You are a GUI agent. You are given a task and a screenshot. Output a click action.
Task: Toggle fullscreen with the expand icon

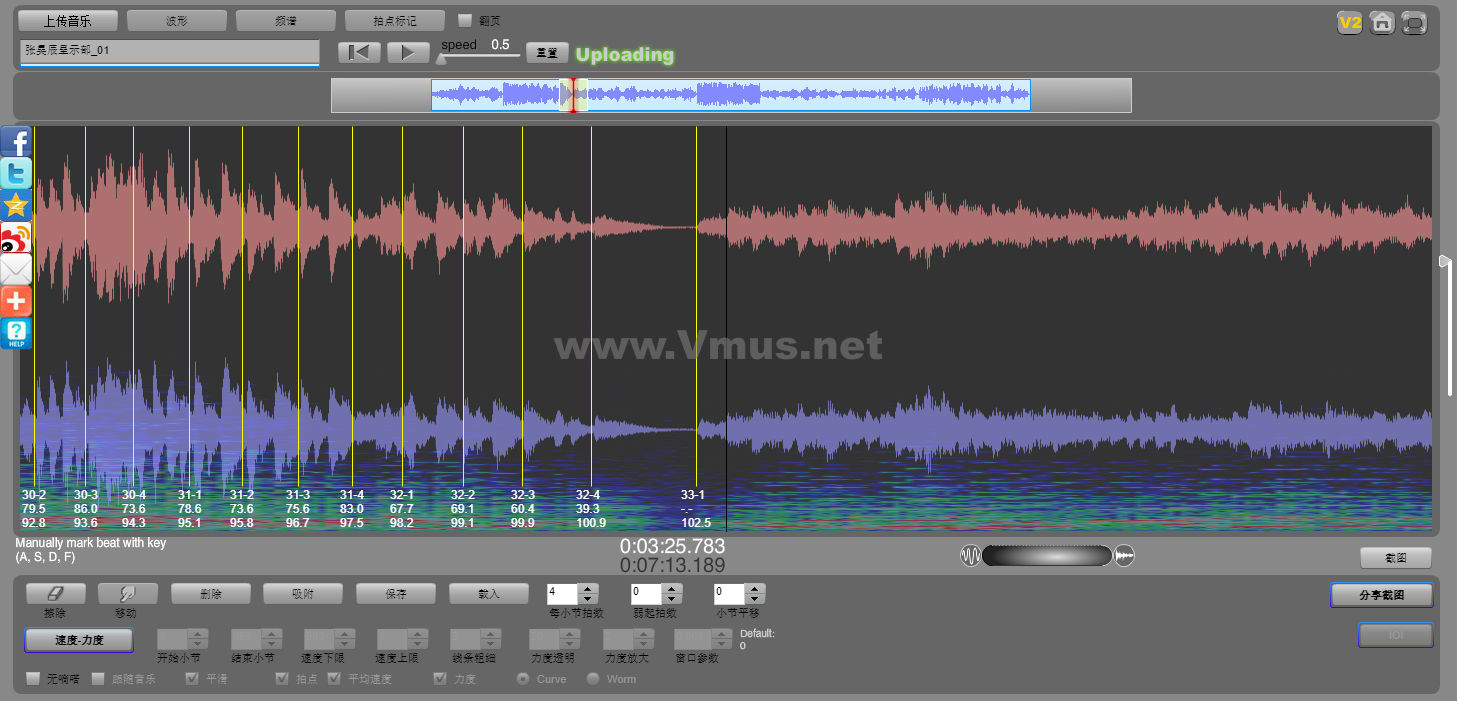tap(1414, 22)
